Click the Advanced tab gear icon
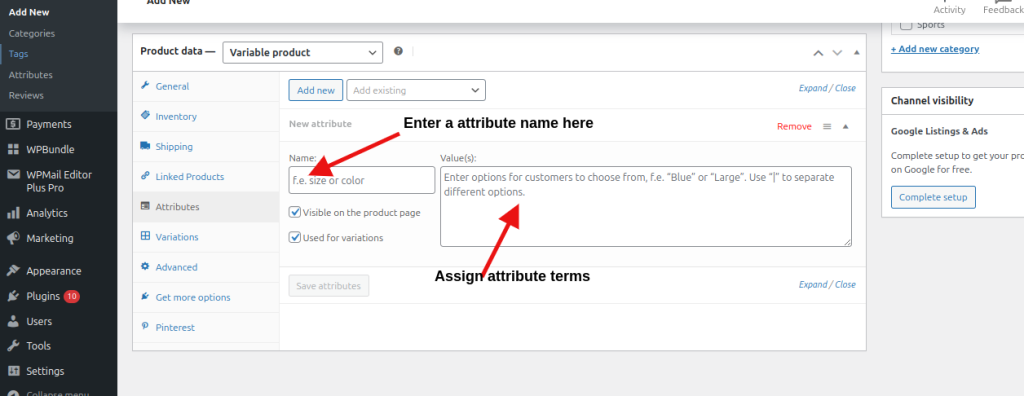 coord(145,267)
